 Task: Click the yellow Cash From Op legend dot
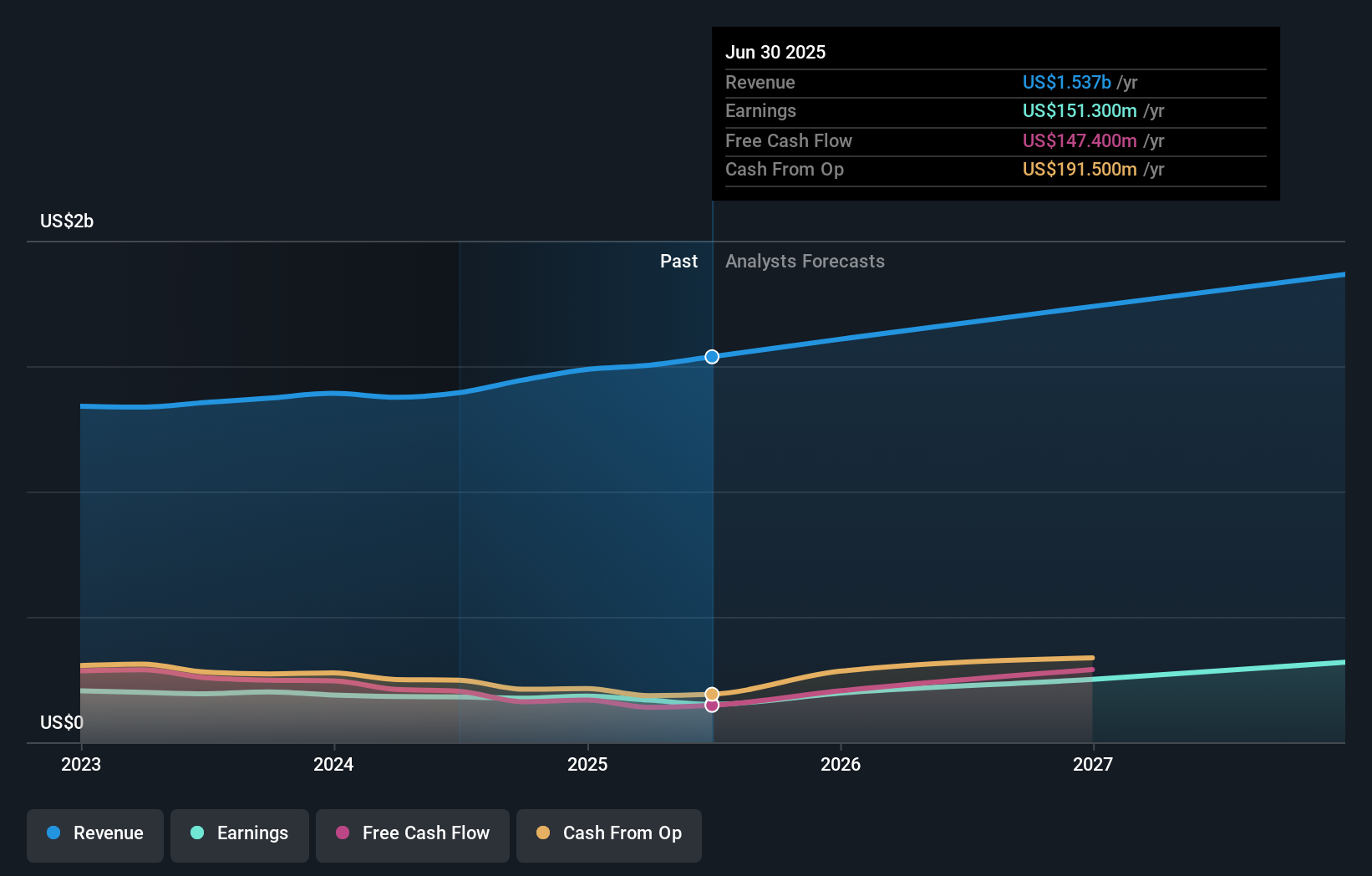click(543, 833)
